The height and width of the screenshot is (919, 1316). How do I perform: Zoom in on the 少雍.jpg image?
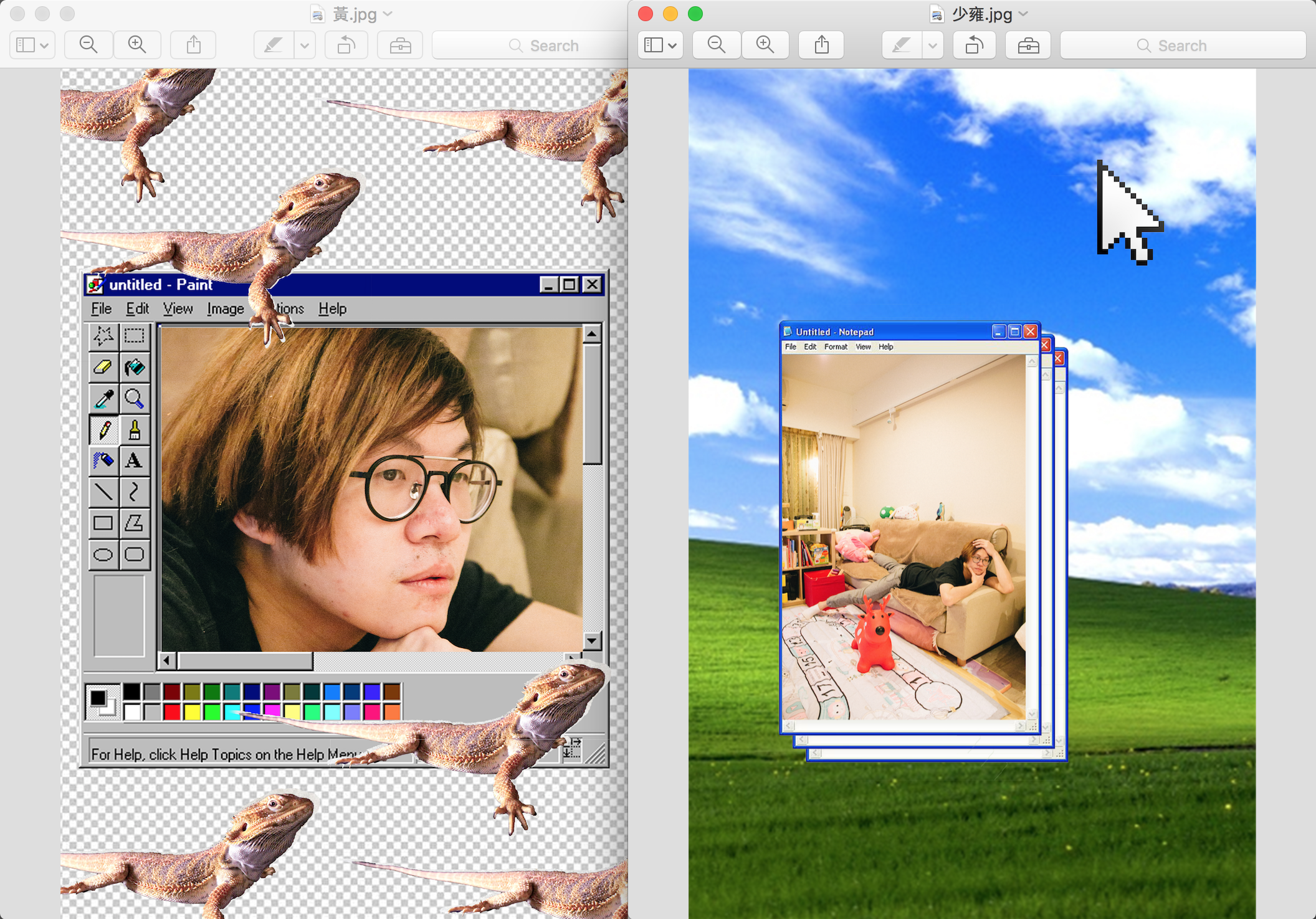tap(765, 45)
